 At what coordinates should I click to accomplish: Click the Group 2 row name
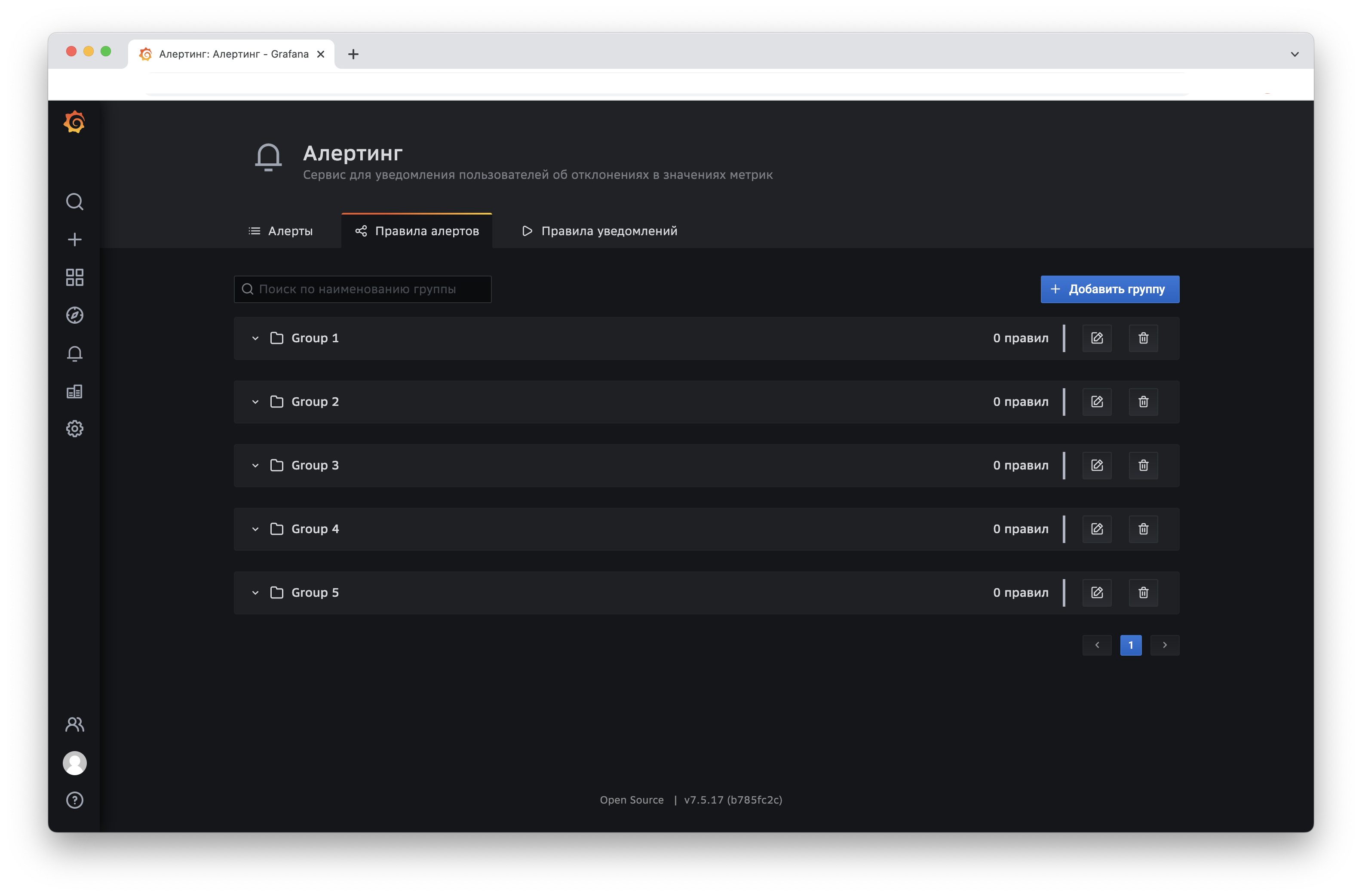pos(315,402)
